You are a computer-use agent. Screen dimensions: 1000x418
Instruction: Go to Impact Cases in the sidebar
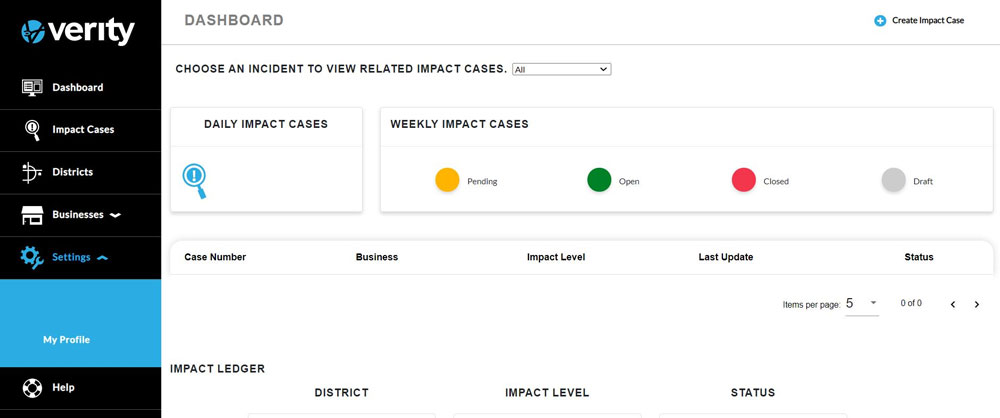click(83, 130)
